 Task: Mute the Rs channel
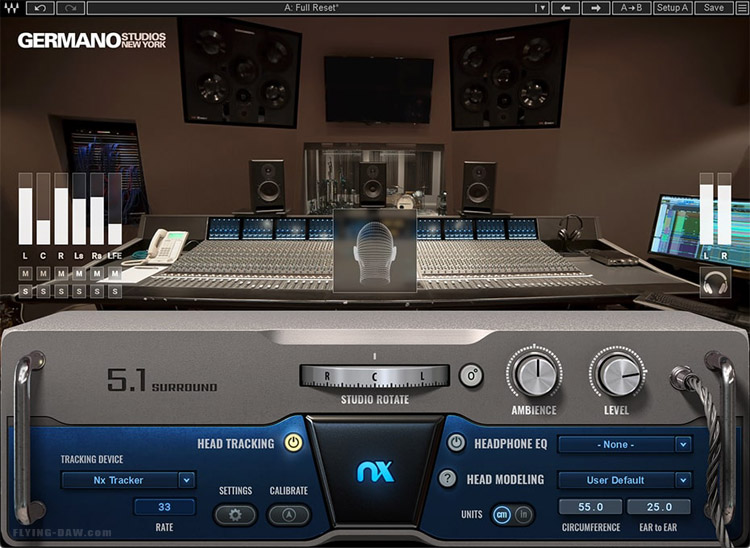point(97,274)
